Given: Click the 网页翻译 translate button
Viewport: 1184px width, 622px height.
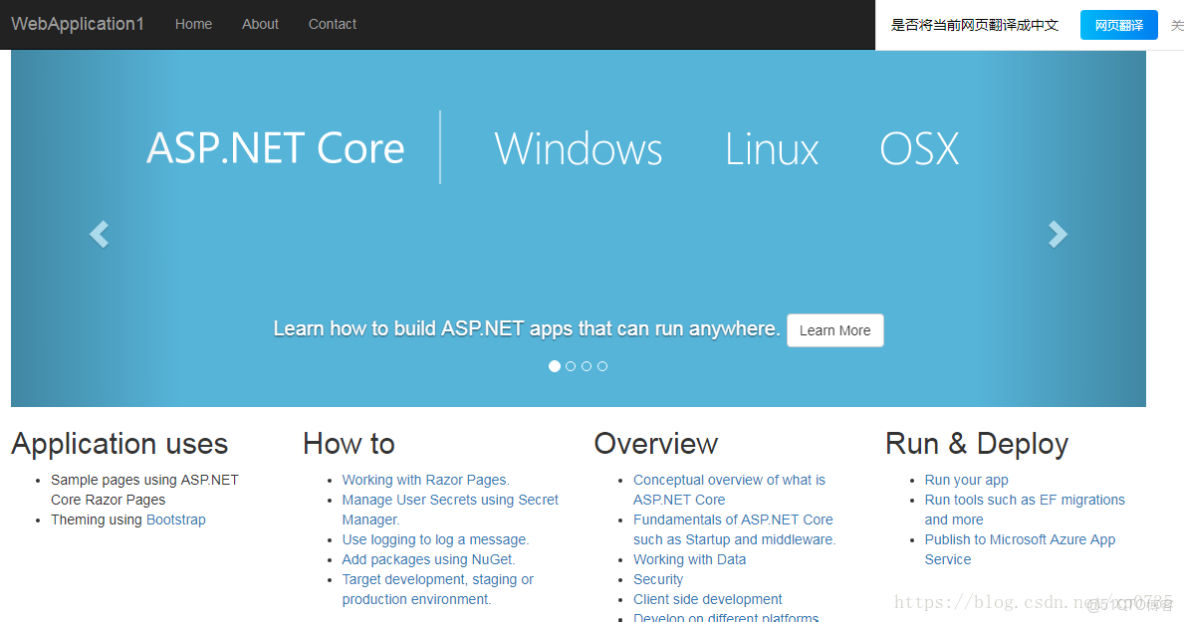Looking at the screenshot, I should click(x=1118, y=24).
